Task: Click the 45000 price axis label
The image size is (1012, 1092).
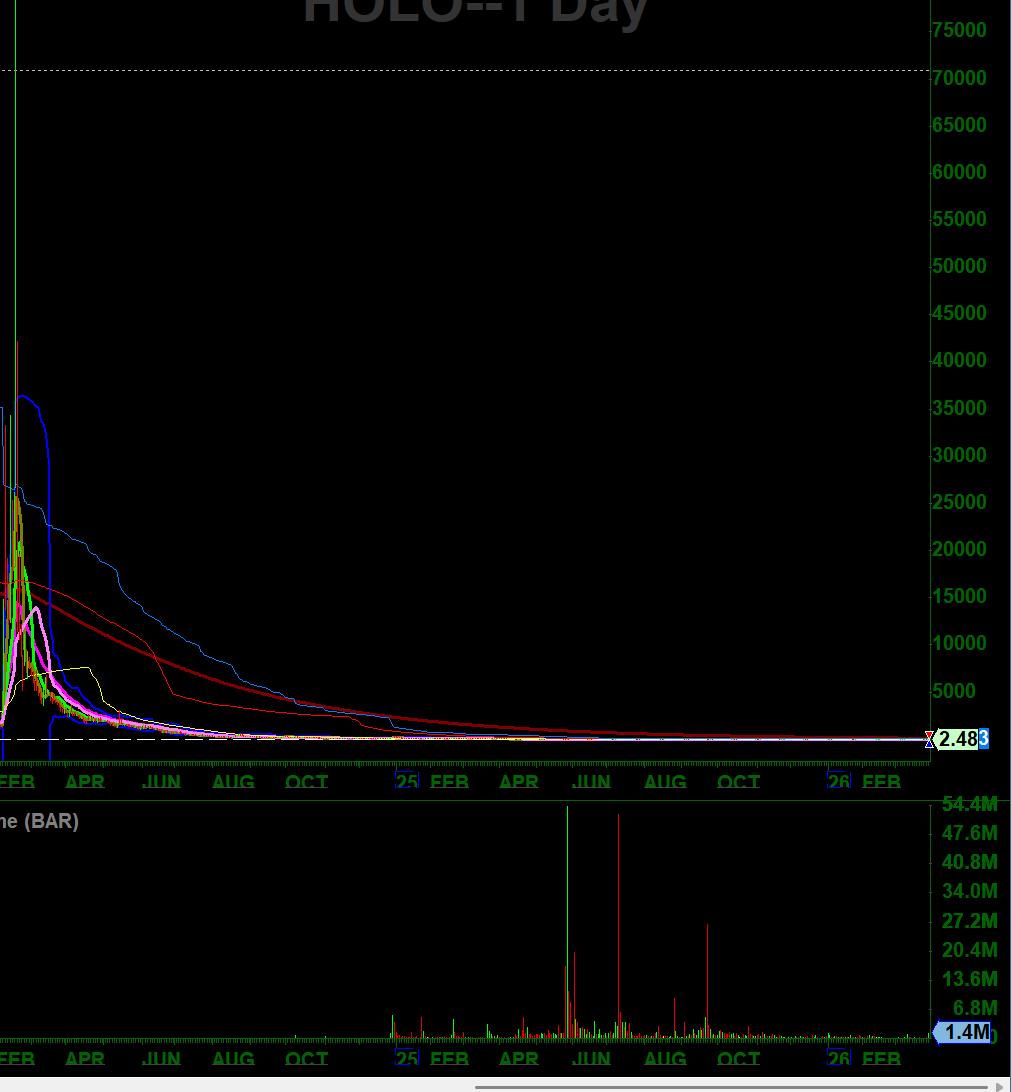Action: click(x=959, y=313)
